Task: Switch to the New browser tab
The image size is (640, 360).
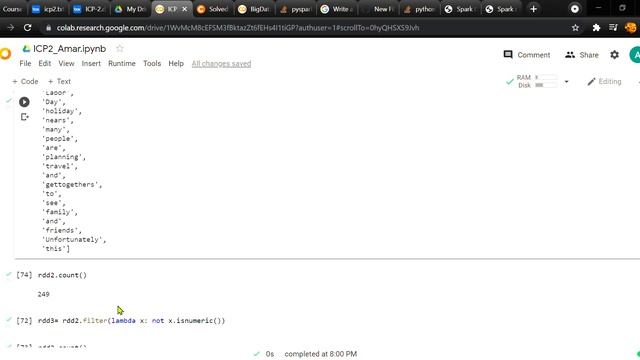Action: (x=377, y=9)
